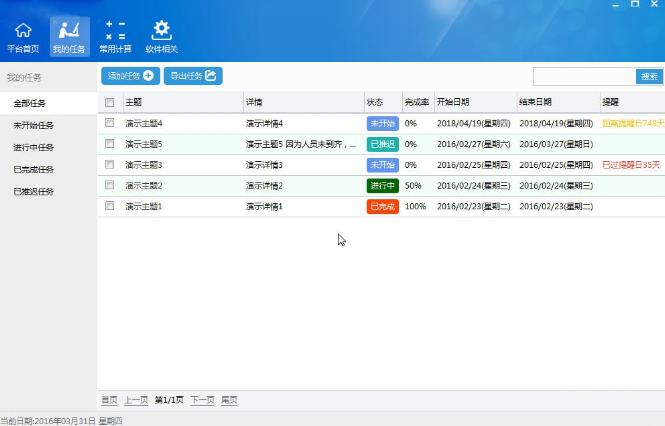Image resolution: width=665 pixels, height=426 pixels.
Task: Toggle the select-all checkbox in header
Action: click(110, 102)
